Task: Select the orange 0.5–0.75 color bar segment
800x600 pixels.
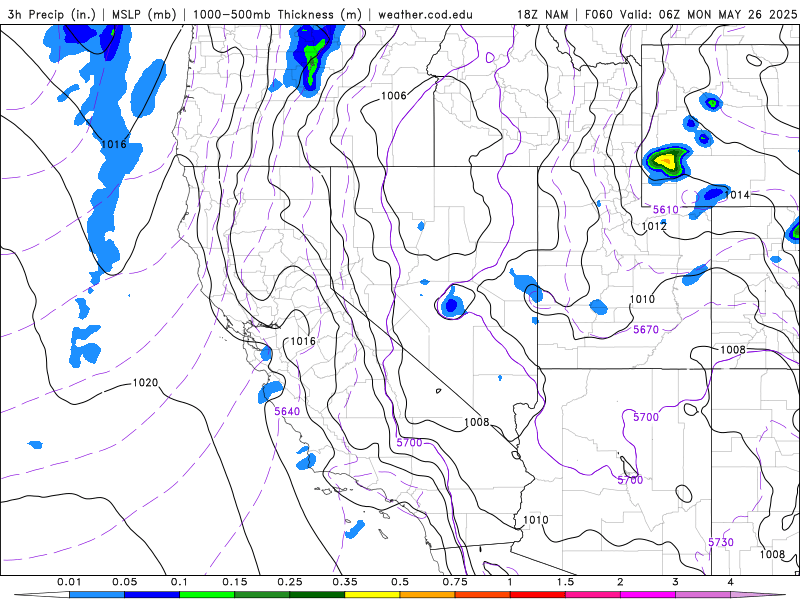Action: (428, 595)
